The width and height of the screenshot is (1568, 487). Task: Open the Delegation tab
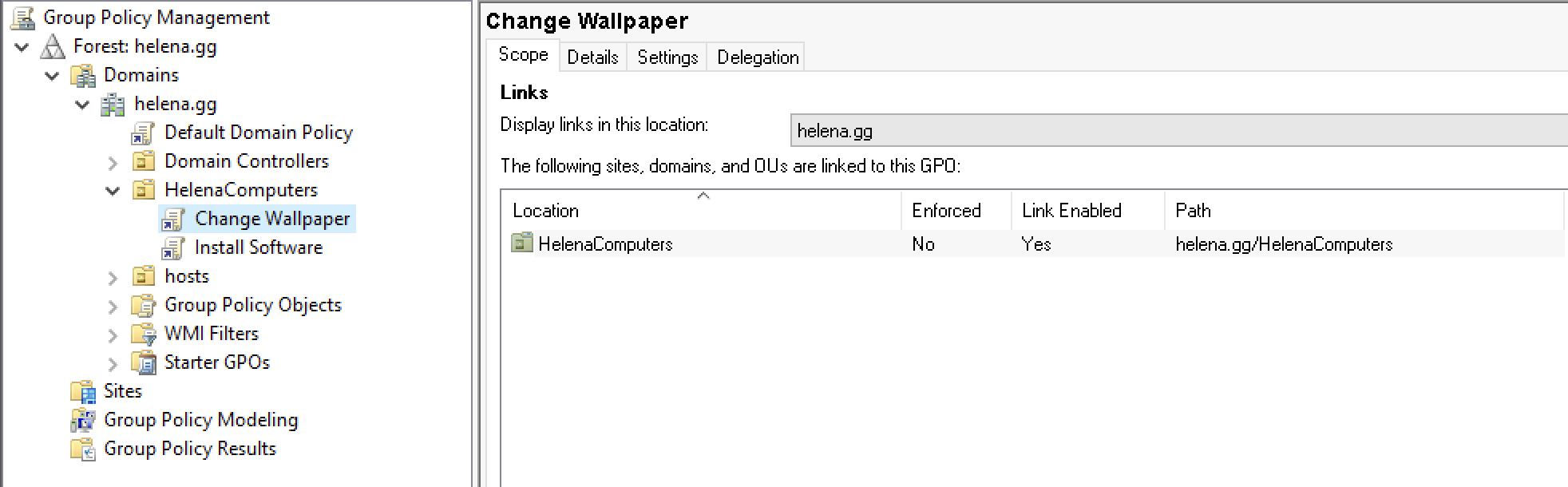coord(758,57)
